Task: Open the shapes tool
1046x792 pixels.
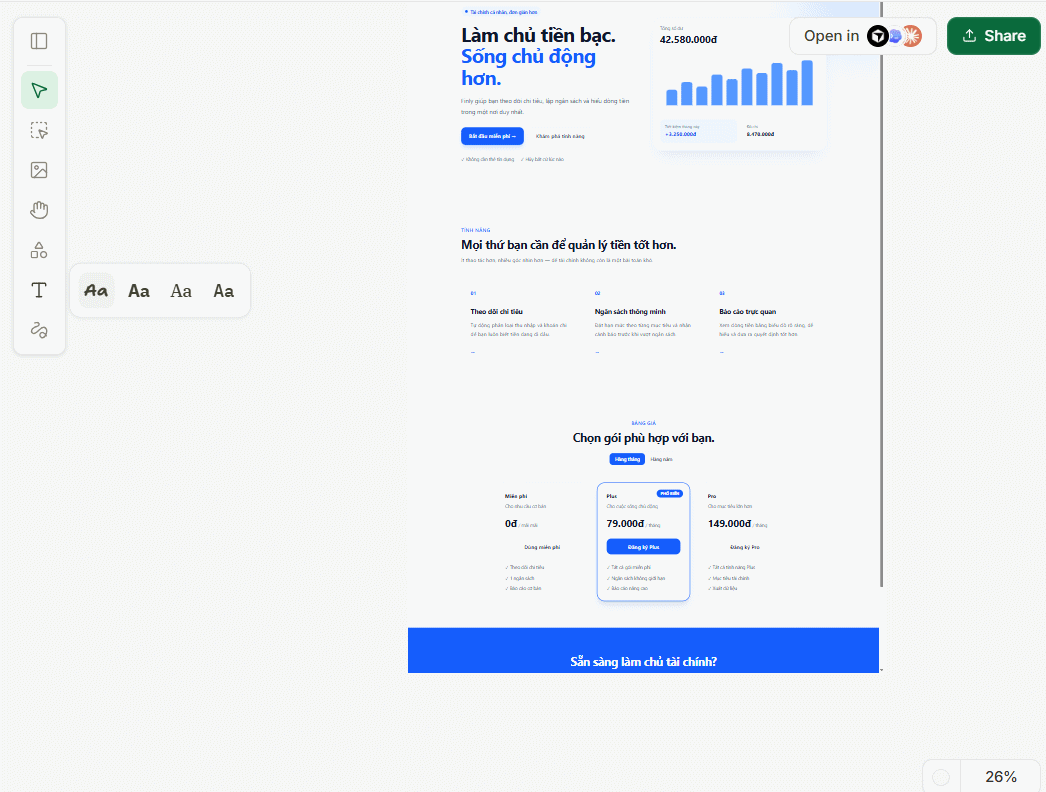Action: pyautogui.click(x=39, y=250)
